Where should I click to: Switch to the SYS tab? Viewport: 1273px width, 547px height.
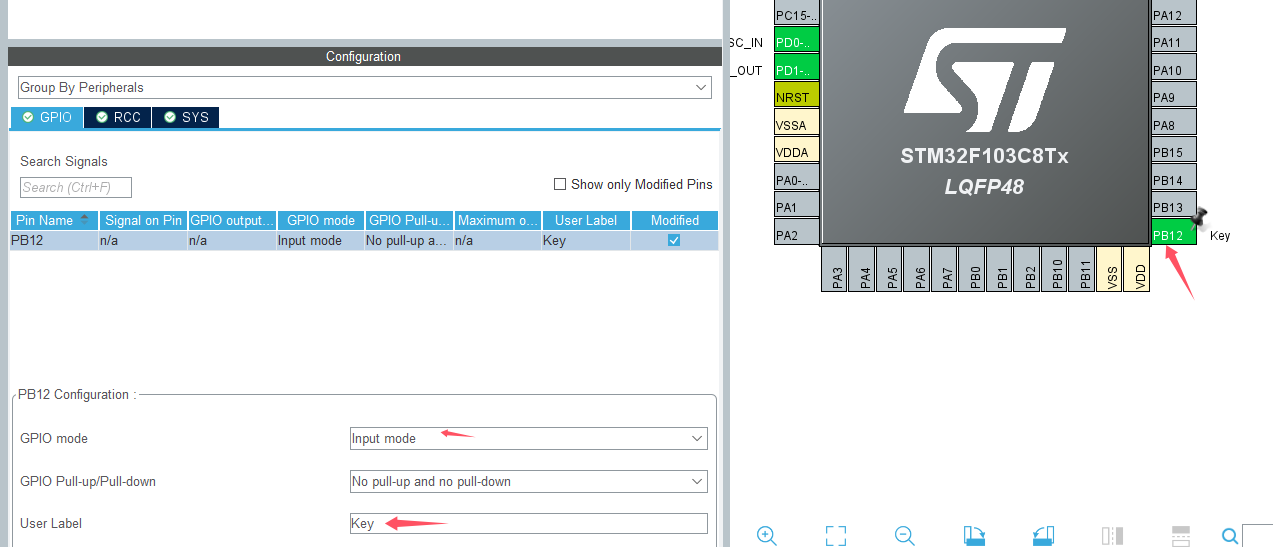tap(186, 117)
